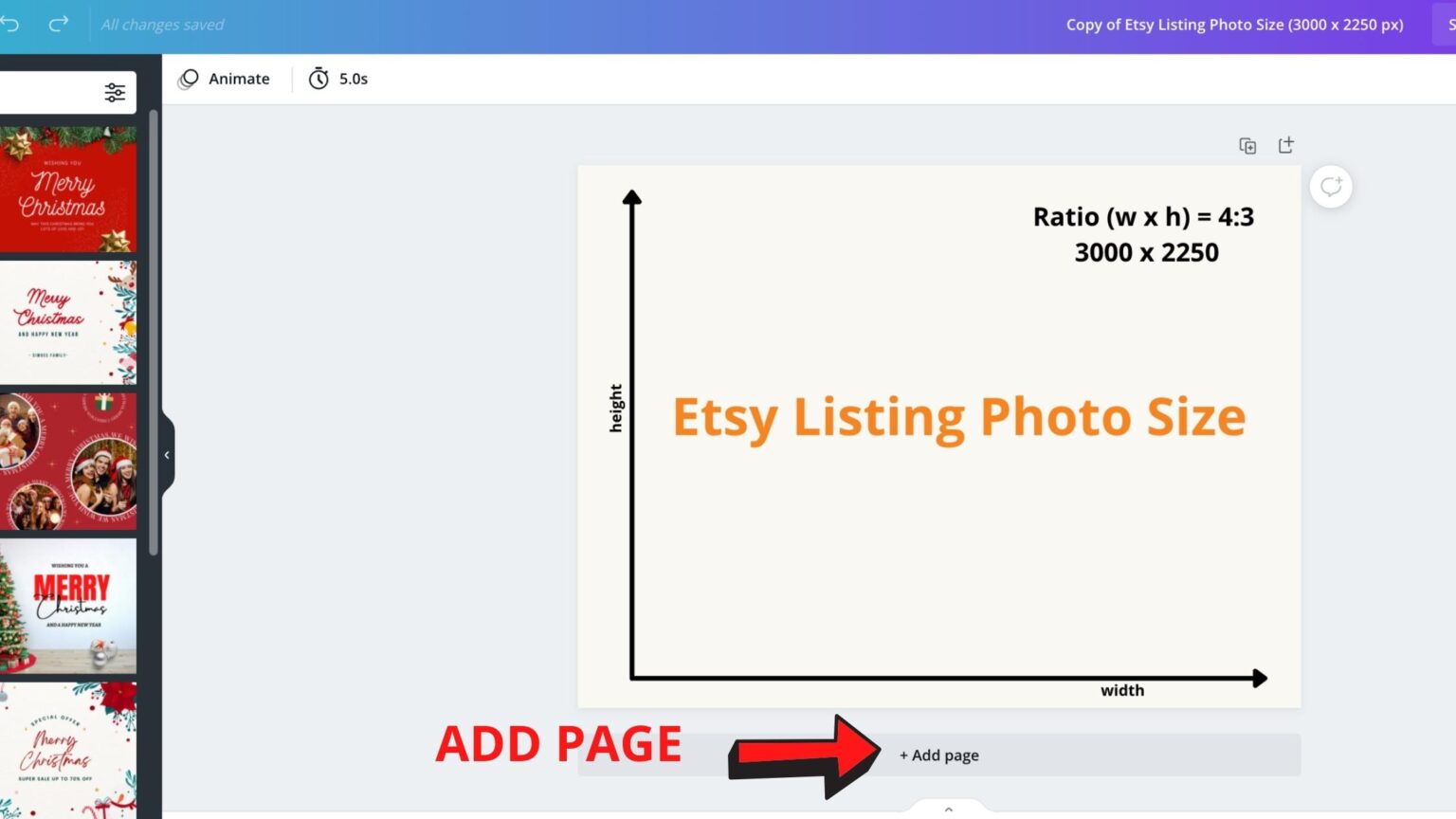This screenshot has width=1456, height=819.
Task: Select the width axis label
Action: (x=1122, y=691)
